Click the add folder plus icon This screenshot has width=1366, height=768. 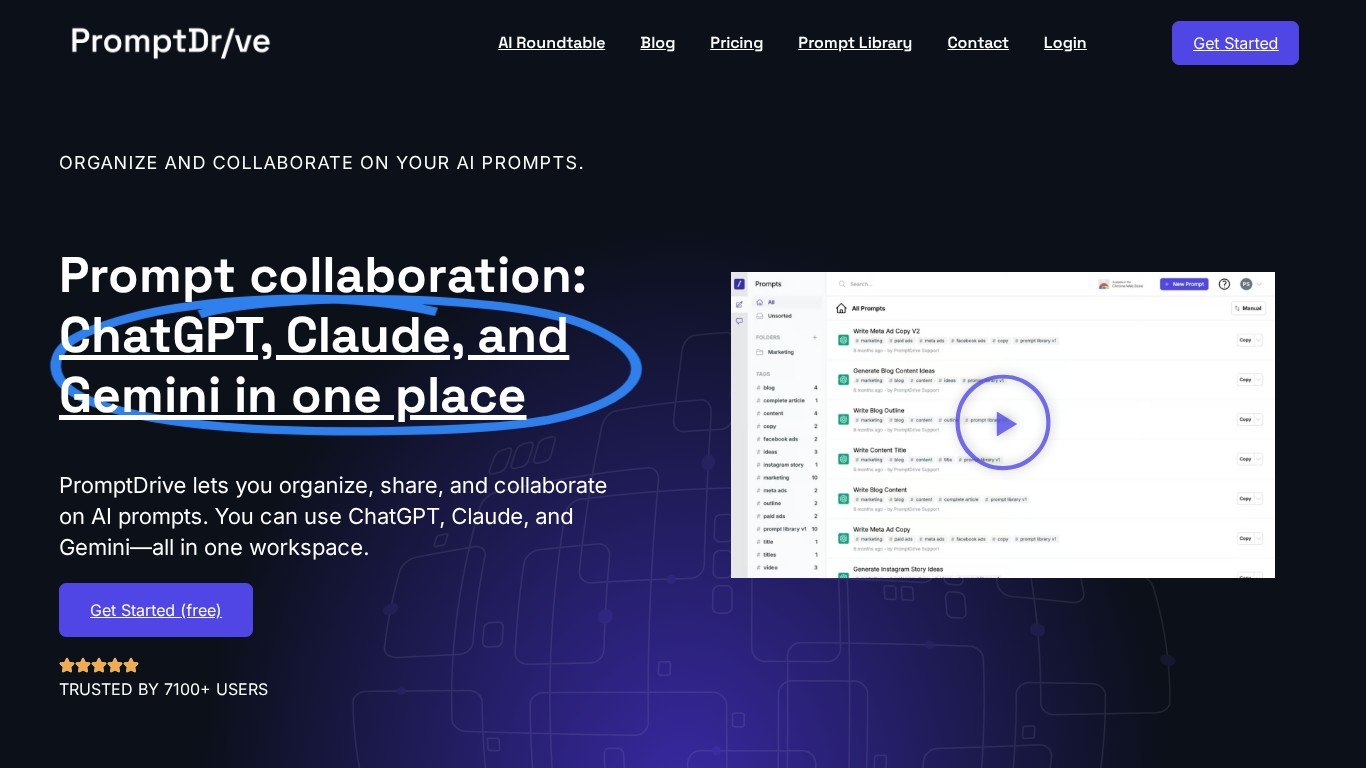(815, 338)
